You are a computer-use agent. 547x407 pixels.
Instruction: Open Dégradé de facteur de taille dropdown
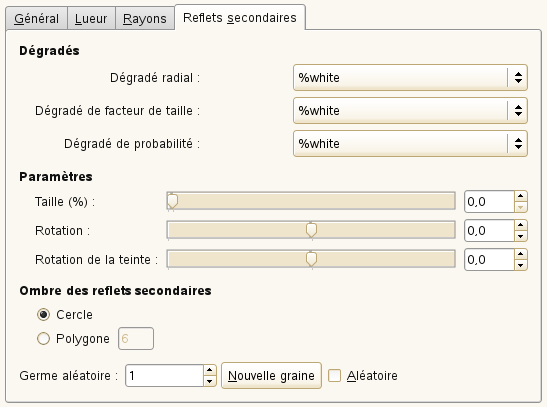pyautogui.click(x=410, y=111)
